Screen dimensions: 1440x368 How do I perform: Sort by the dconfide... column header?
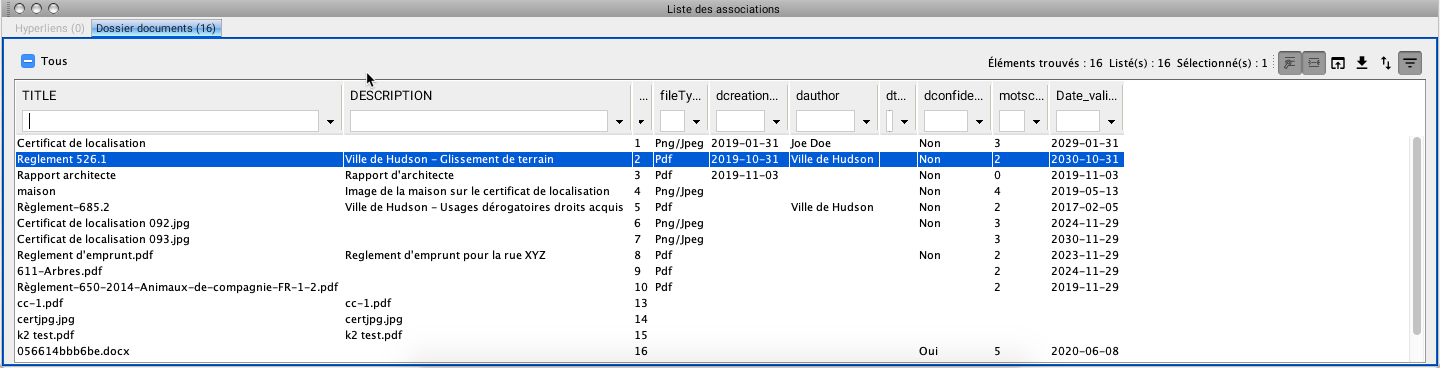click(x=954, y=96)
